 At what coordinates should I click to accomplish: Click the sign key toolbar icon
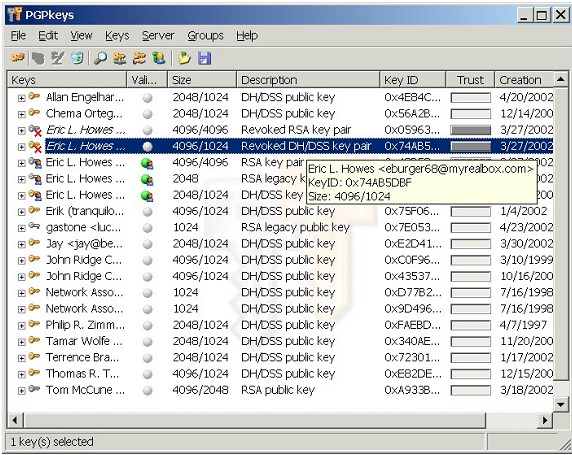tap(57, 58)
